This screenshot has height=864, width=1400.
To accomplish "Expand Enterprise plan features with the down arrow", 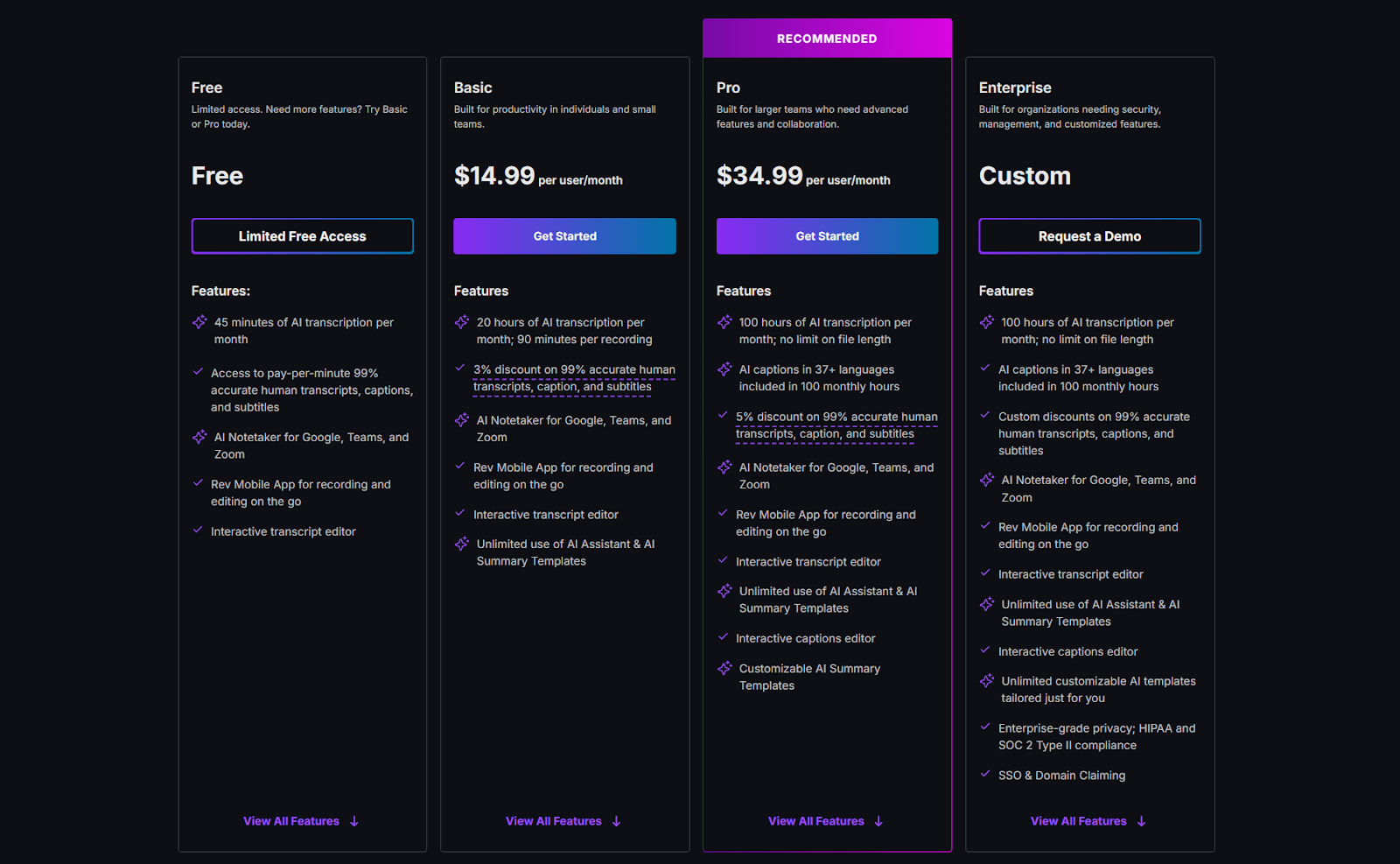I will click(1142, 822).
